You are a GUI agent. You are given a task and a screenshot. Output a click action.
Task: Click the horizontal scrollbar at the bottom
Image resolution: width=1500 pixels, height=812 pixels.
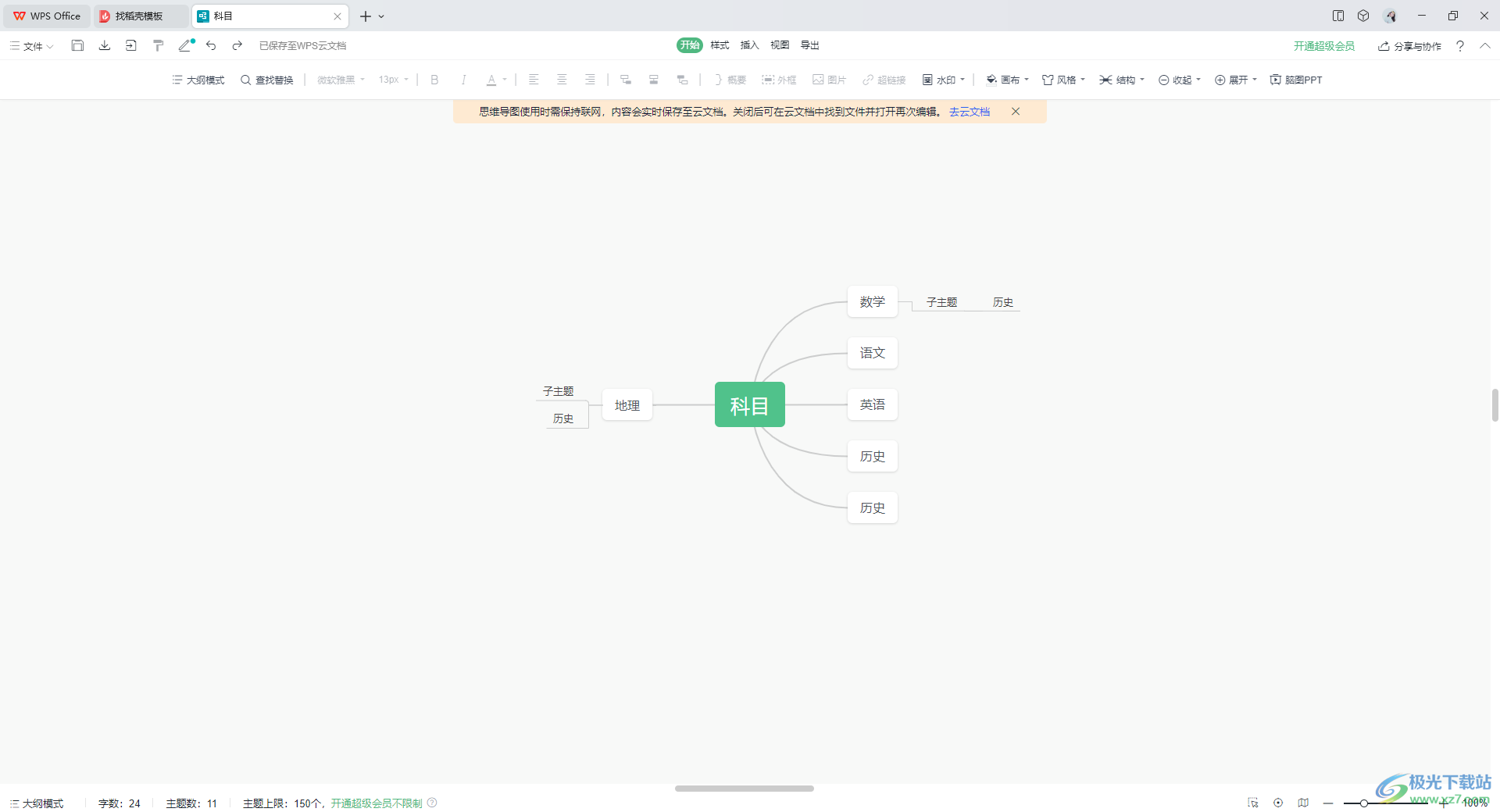745,789
